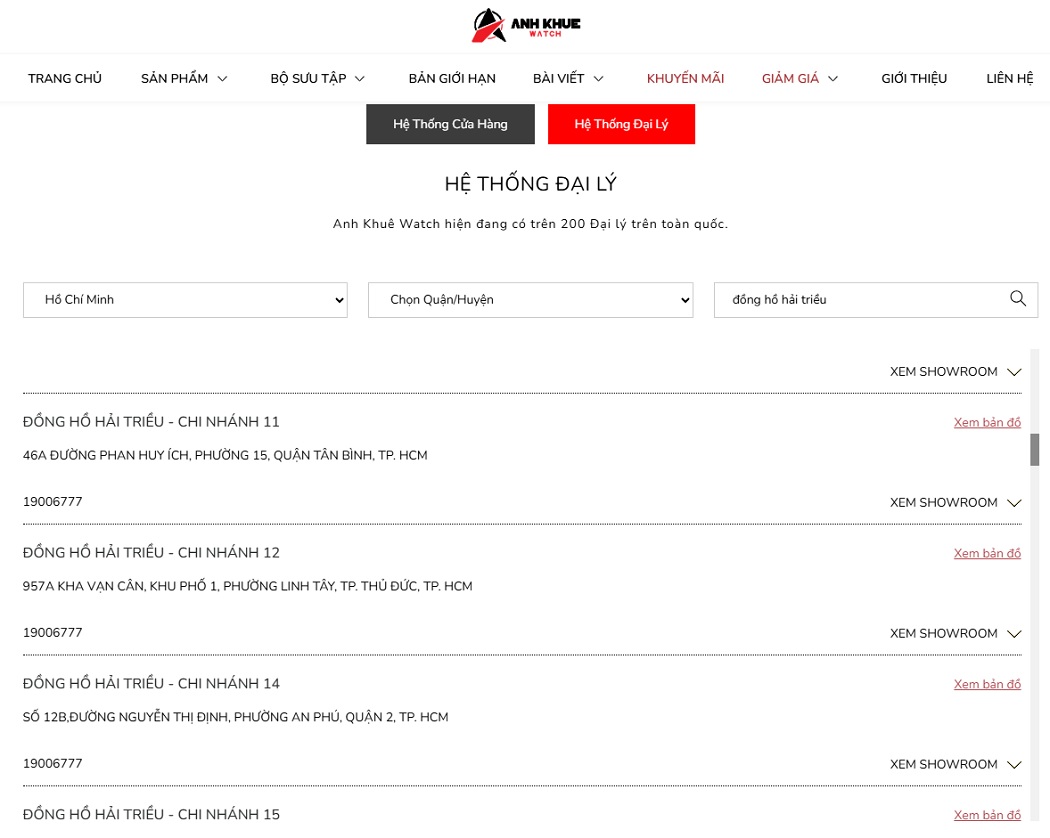Image resolution: width=1050 pixels, height=838 pixels.
Task: Open the Giảm Giá menu
Action: (x=790, y=78)
